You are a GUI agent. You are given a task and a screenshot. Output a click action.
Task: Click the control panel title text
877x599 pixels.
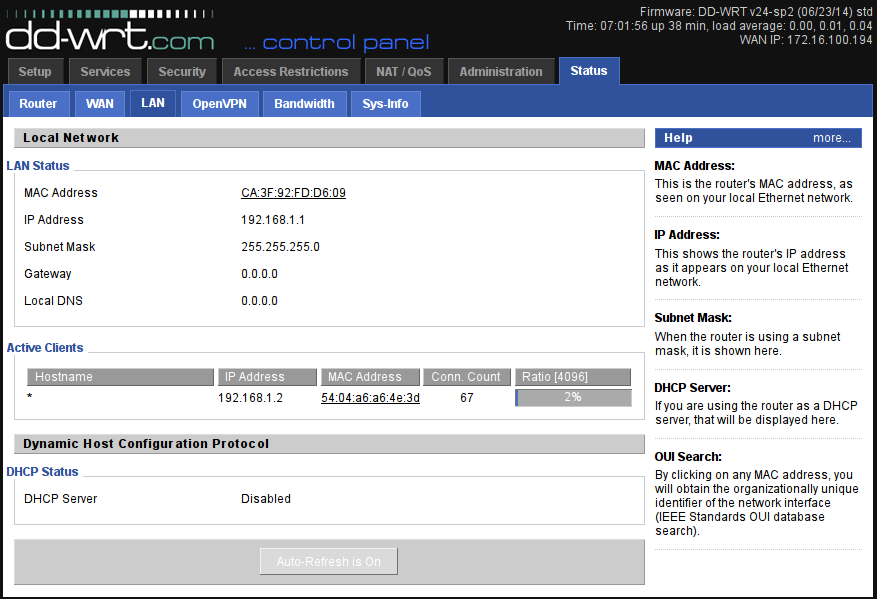tap(337, 43)
